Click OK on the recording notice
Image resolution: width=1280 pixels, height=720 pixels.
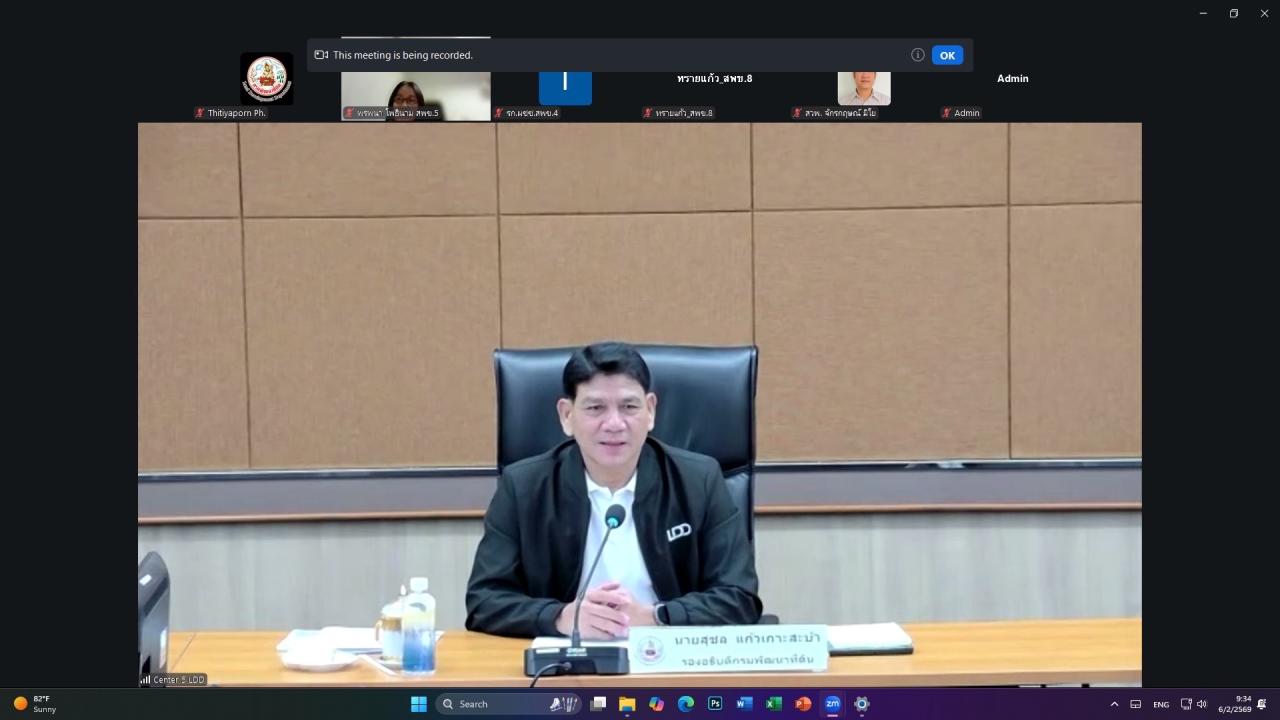[x=947, y=55]
